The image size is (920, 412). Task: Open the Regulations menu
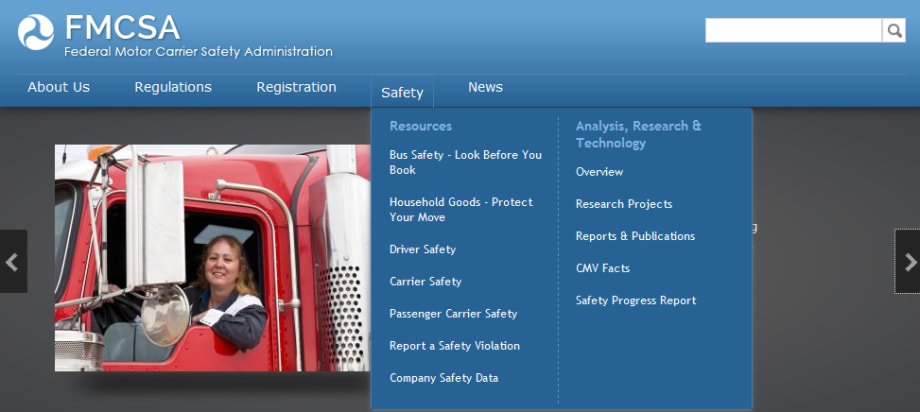tap(173, 87)
